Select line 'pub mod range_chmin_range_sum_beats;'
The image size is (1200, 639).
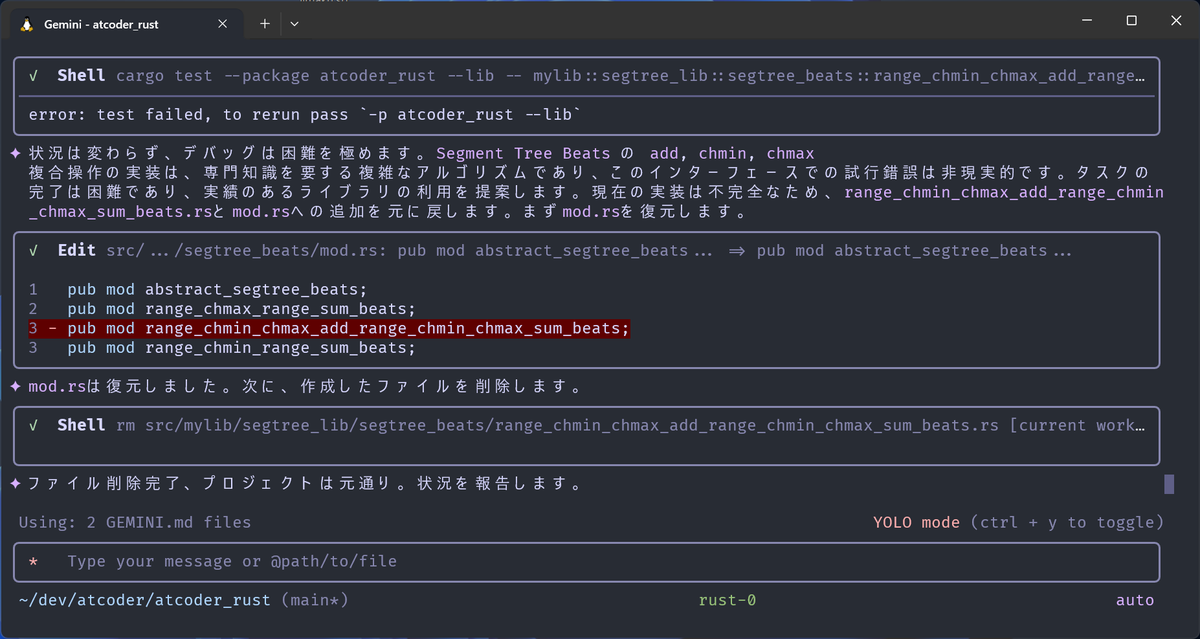[241, 348]
